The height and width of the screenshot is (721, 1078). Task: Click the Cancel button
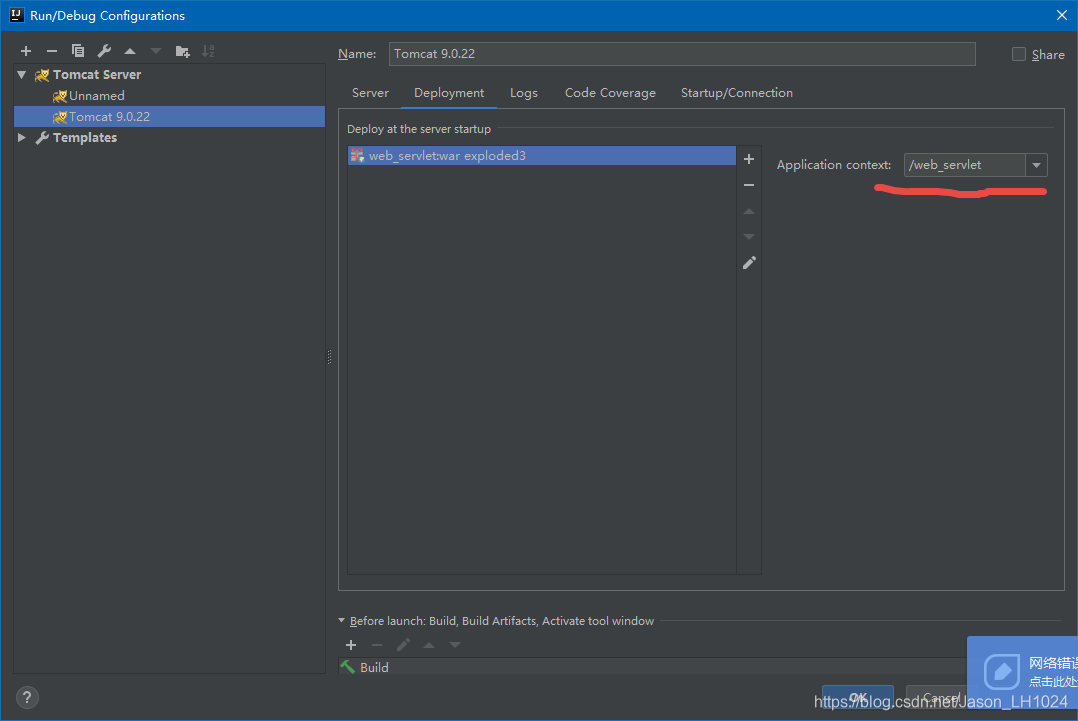[937, 697]
